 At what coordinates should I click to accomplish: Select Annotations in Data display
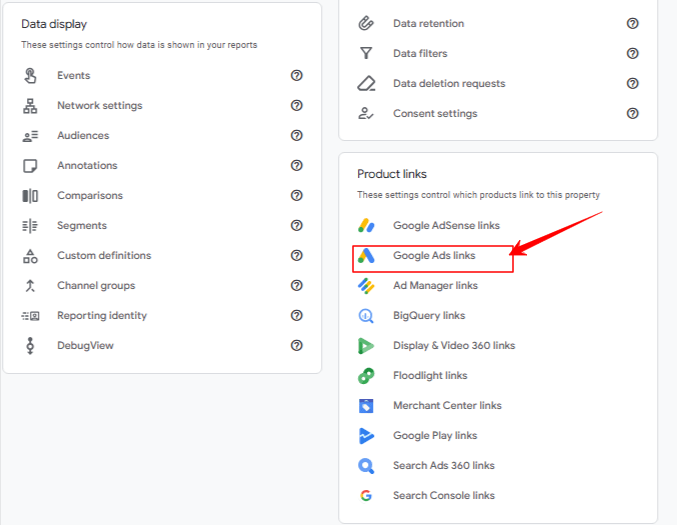pyautogui.click(x=87, y=165)
